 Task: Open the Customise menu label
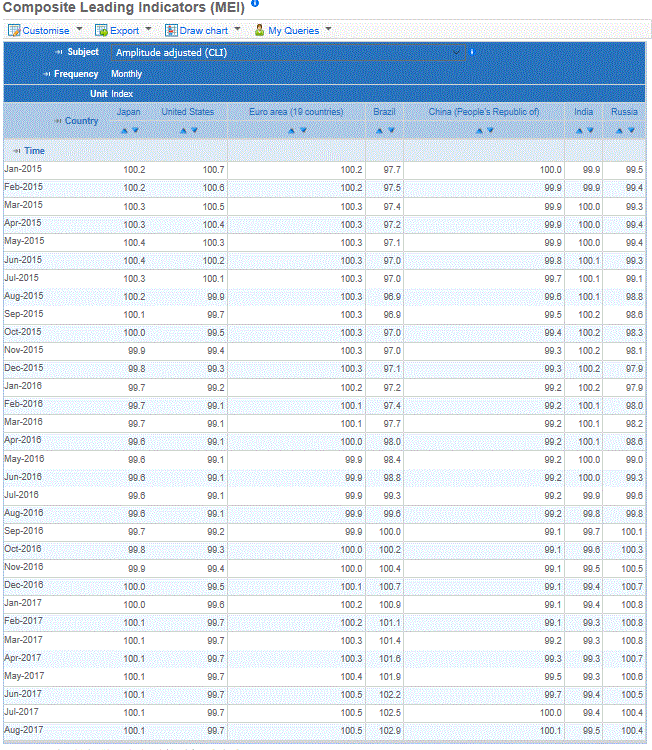pyautogui.click(x=46, y=31)
